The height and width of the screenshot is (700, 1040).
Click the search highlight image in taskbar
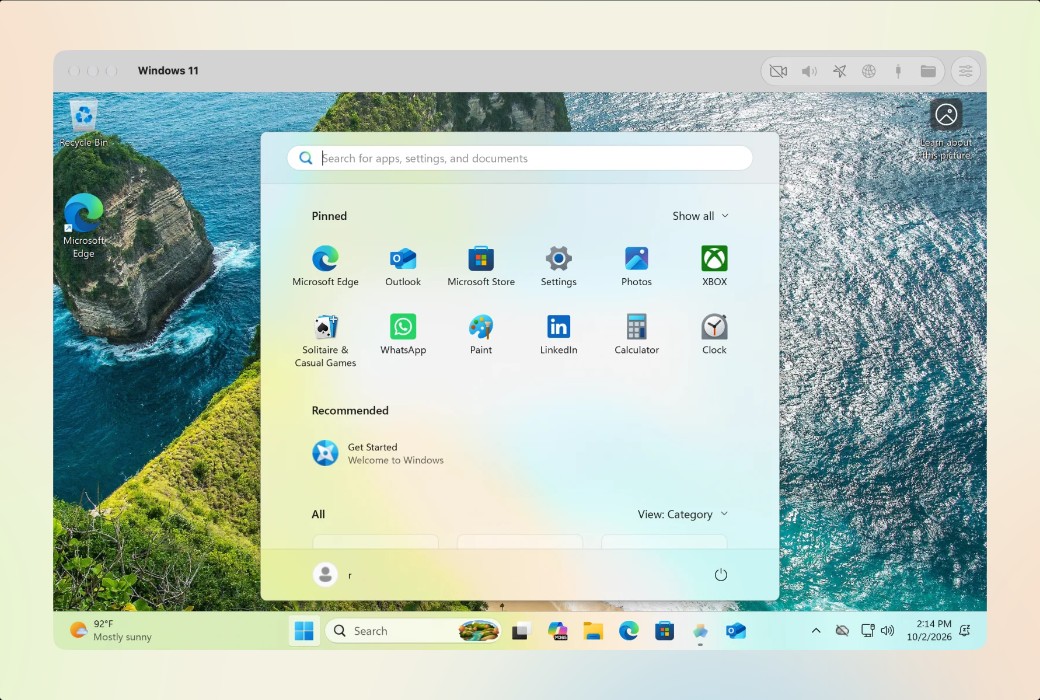pos(479,630)
